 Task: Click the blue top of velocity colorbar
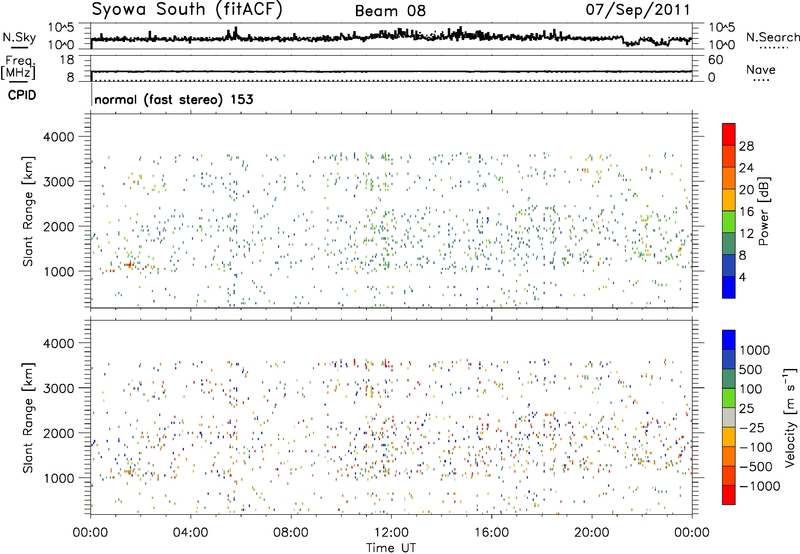(729, 340)
